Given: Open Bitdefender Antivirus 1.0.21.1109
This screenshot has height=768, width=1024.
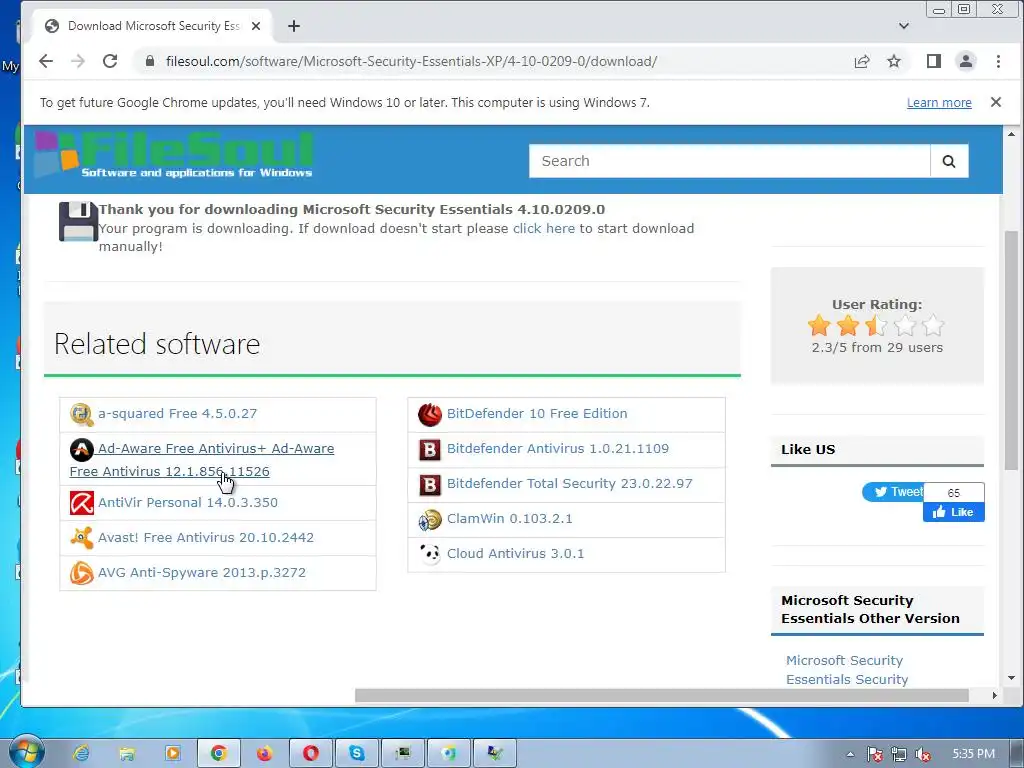Looking at the screenshot, I should 558,449.
